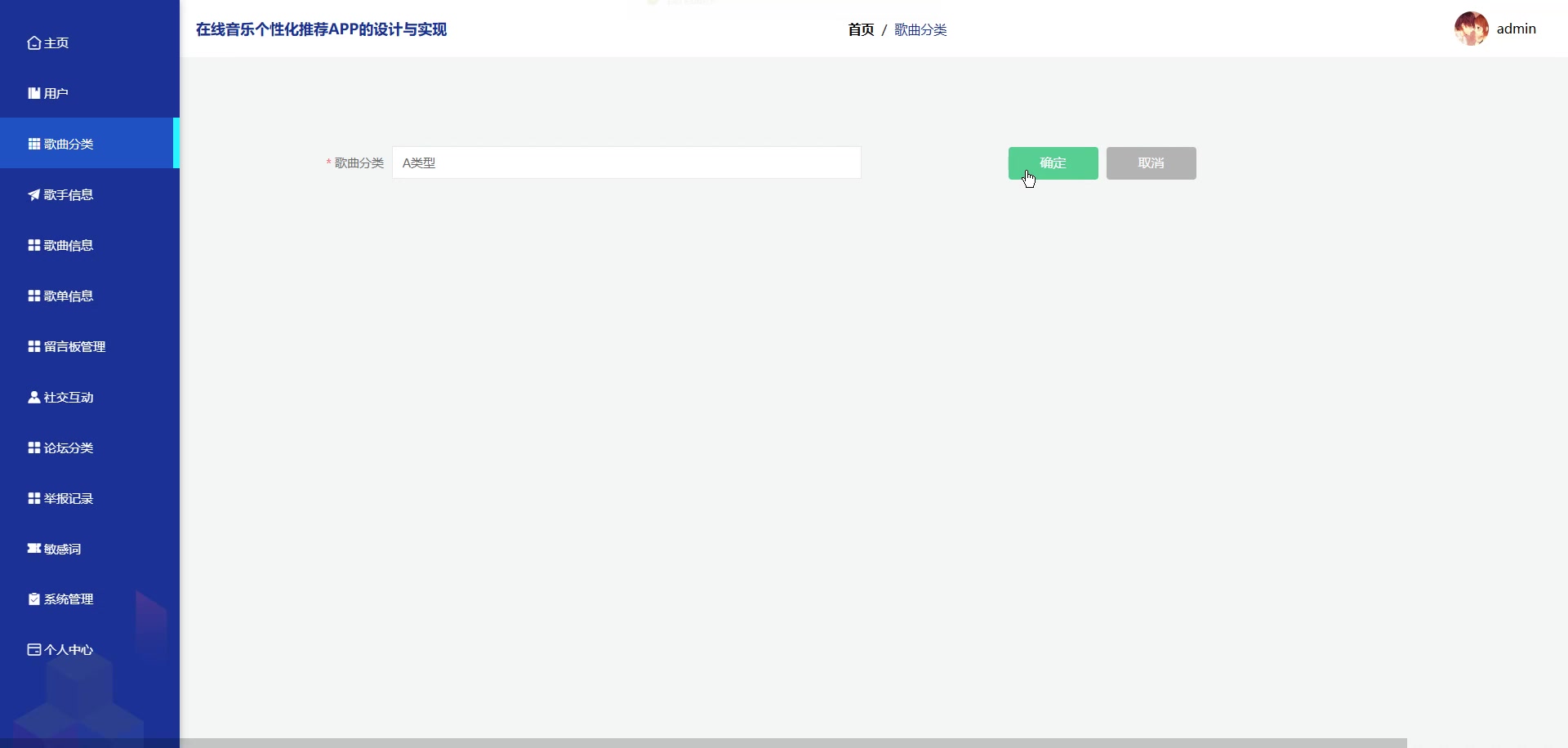Image resolution: width=1568 pixels, height=748 pixels.
Task: Open the 首页 breadcrumb link
Action: pyautogui.click(x=861, y=29)
